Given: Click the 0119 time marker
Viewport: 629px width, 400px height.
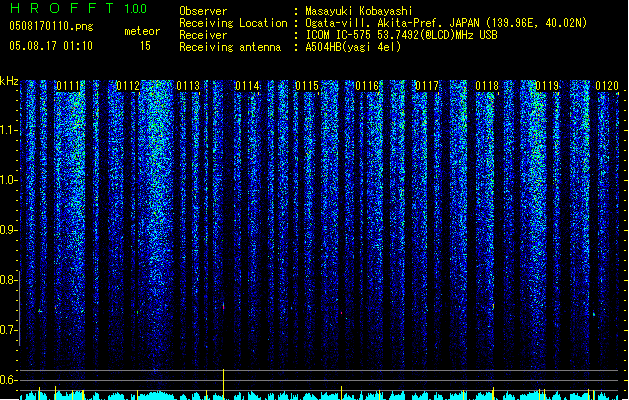Looking at the screenshot, I should (x=547, y=86).
